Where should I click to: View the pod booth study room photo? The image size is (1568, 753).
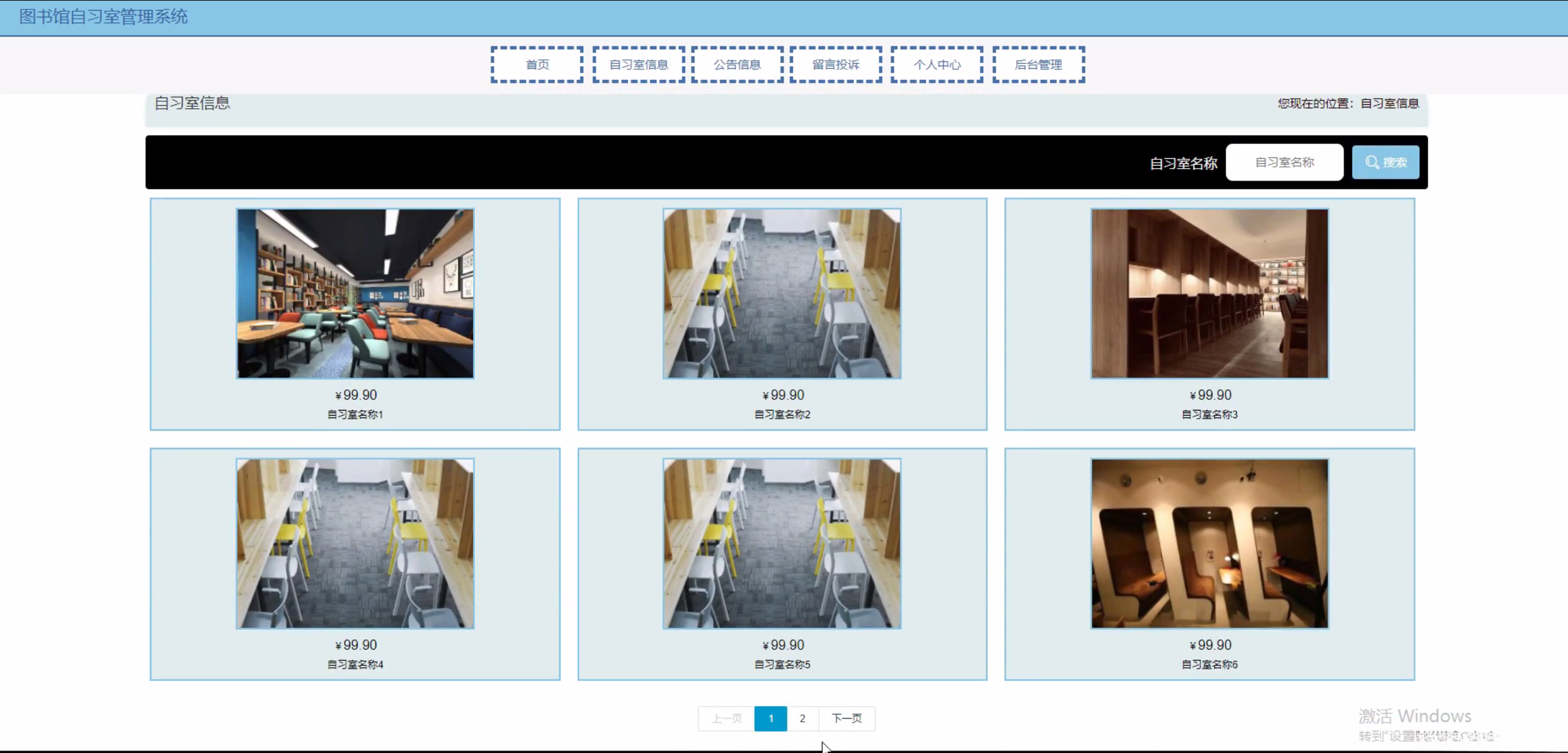(1209, 544)
